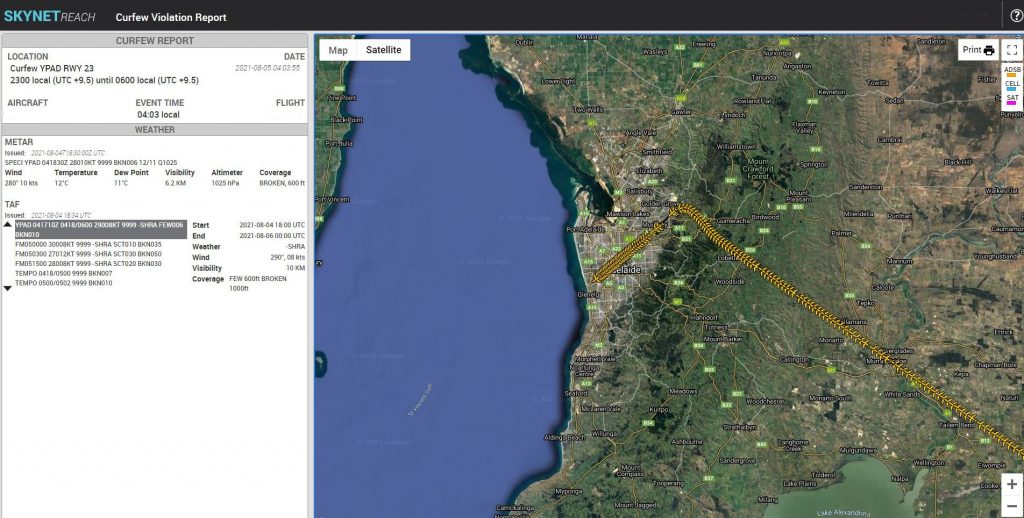Select TAF row TEMPO 0500/0502 9999 BKN010
The height and width of the screenshot is (518, 1024).
tap(63, 283)
